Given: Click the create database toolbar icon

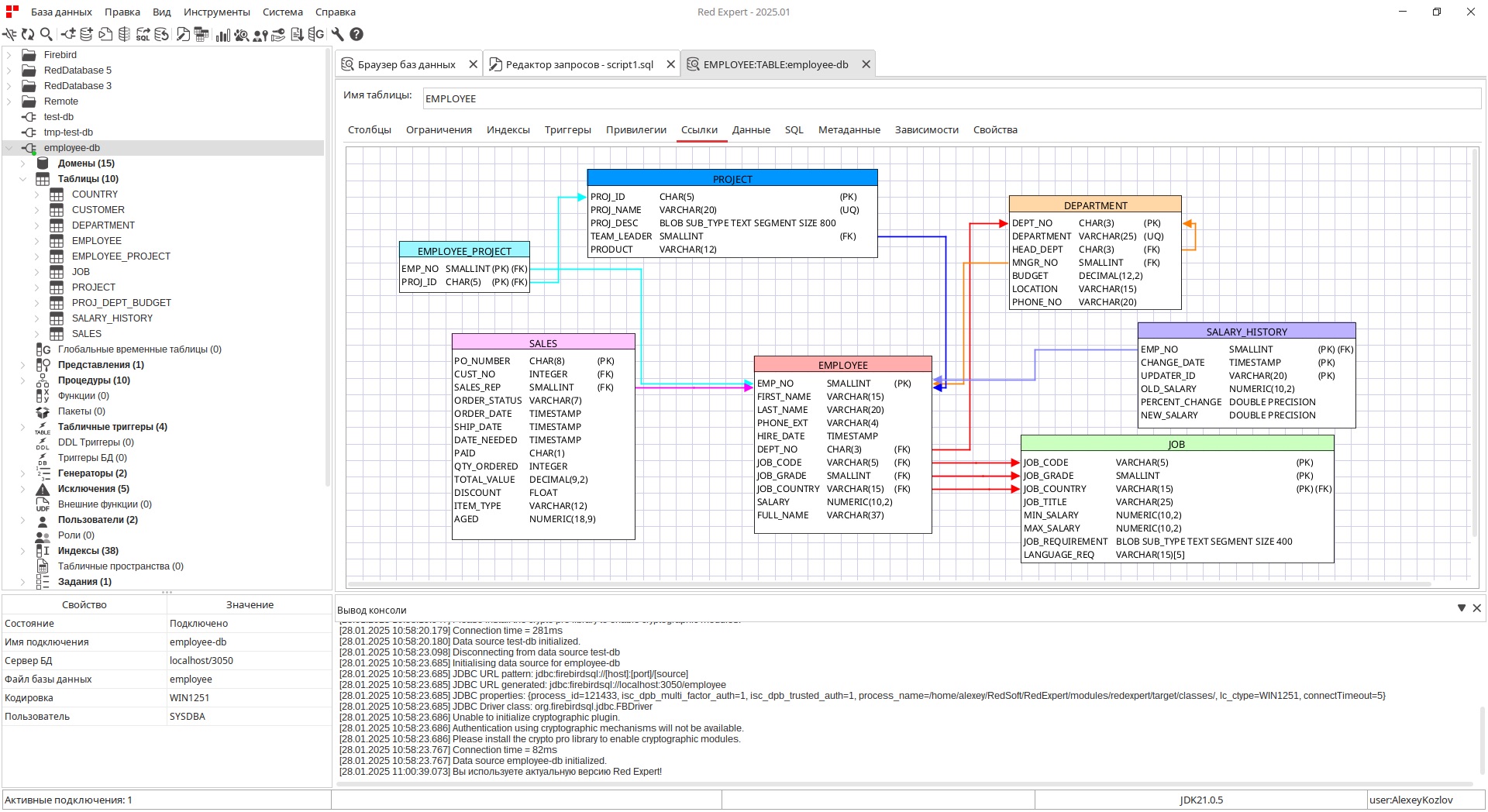Looking at the screenshot, I should [x=87, y=34].
